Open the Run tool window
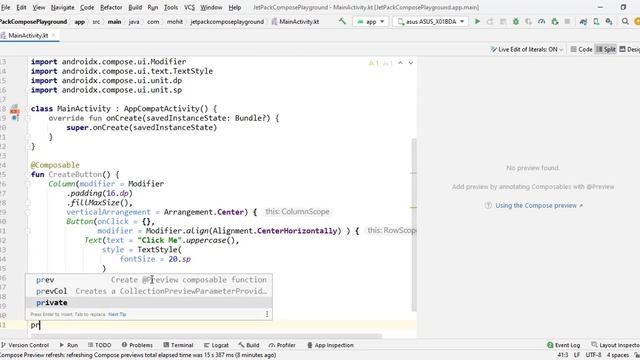This screenshot has width=640, height=360. click(69, 345)
